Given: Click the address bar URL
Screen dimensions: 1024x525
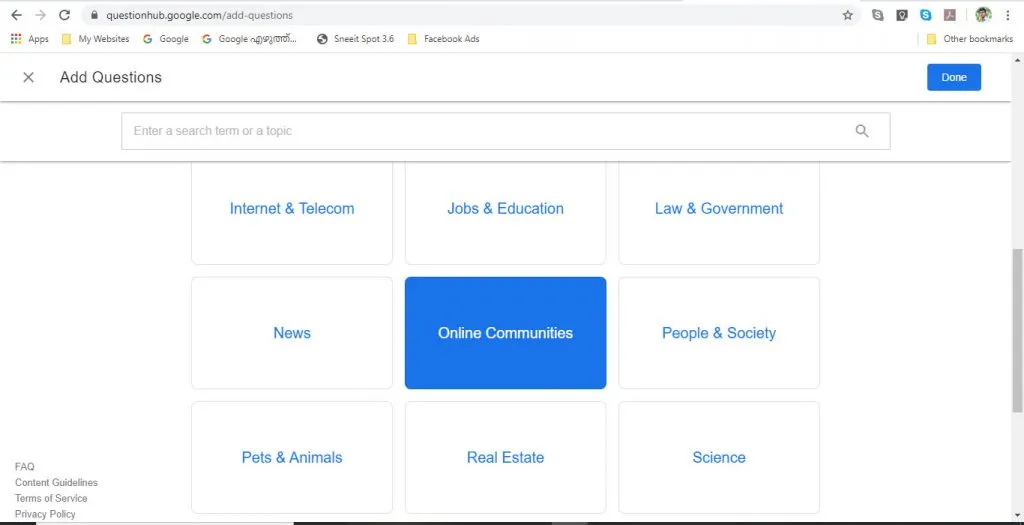Looking at the screenshot, I should 199,15.
